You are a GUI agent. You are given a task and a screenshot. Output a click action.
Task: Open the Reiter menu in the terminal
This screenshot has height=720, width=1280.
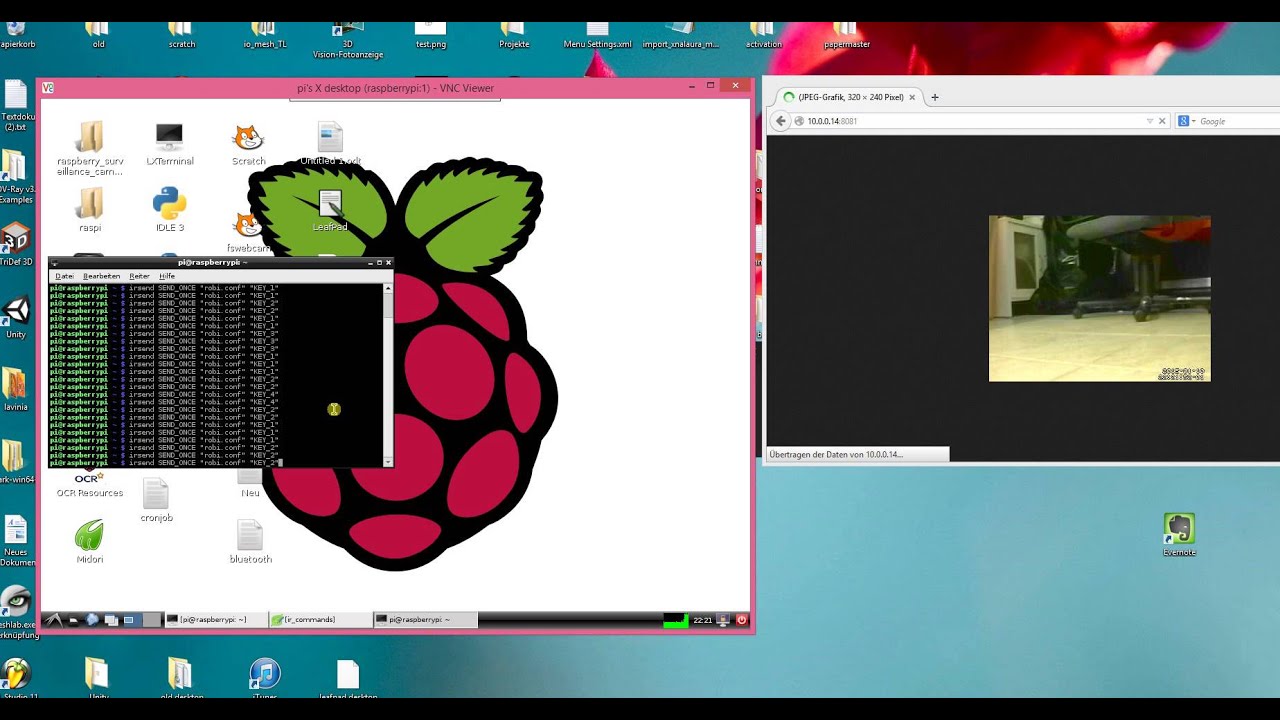click(139, 276)
